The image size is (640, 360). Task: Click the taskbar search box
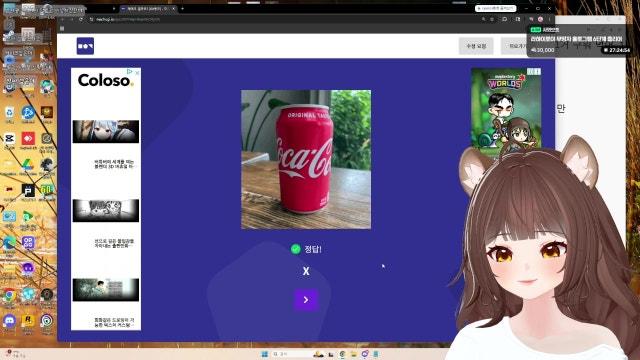(291, 354)
